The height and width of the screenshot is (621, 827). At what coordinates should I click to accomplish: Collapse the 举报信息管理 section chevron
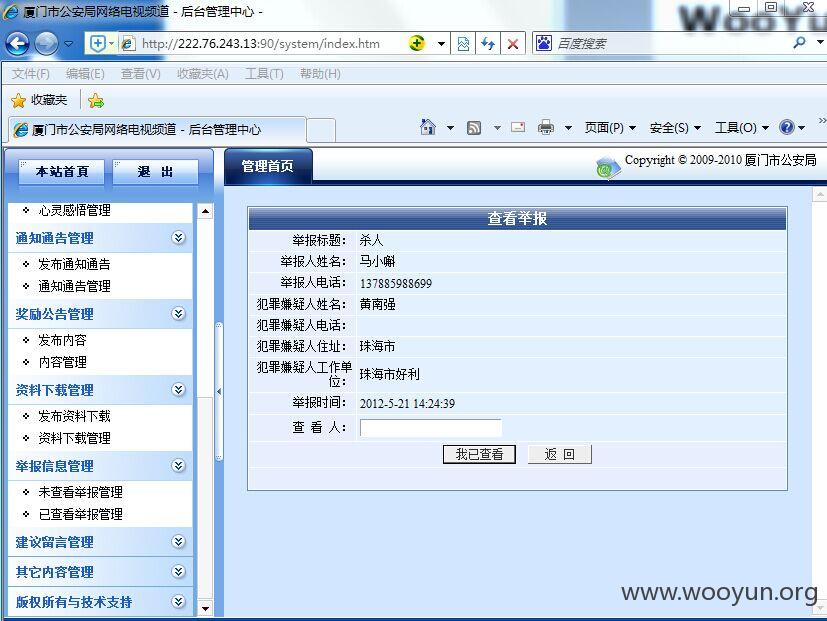tap(179, 465)
